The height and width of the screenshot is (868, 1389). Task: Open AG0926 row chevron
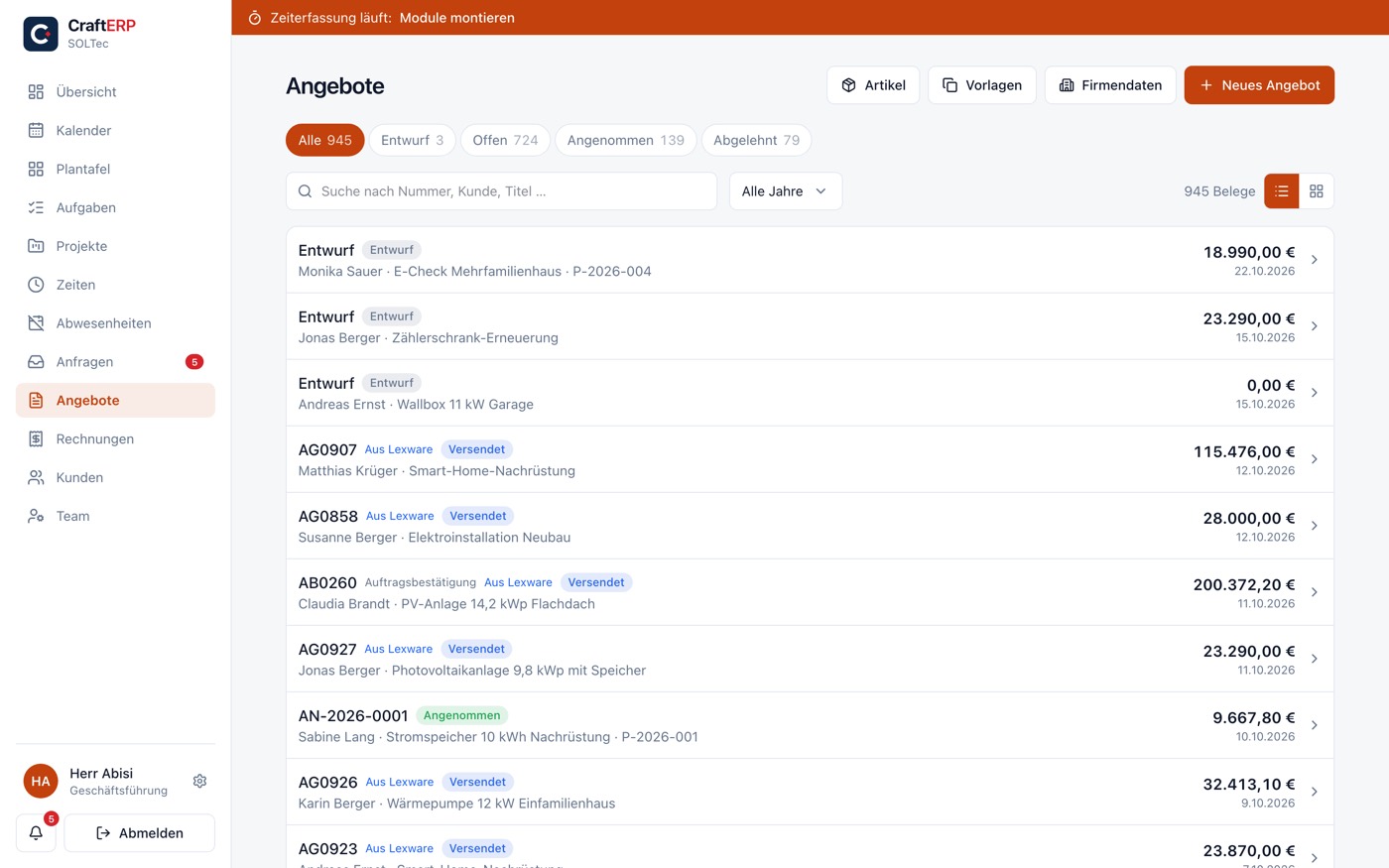point(1315,792)
